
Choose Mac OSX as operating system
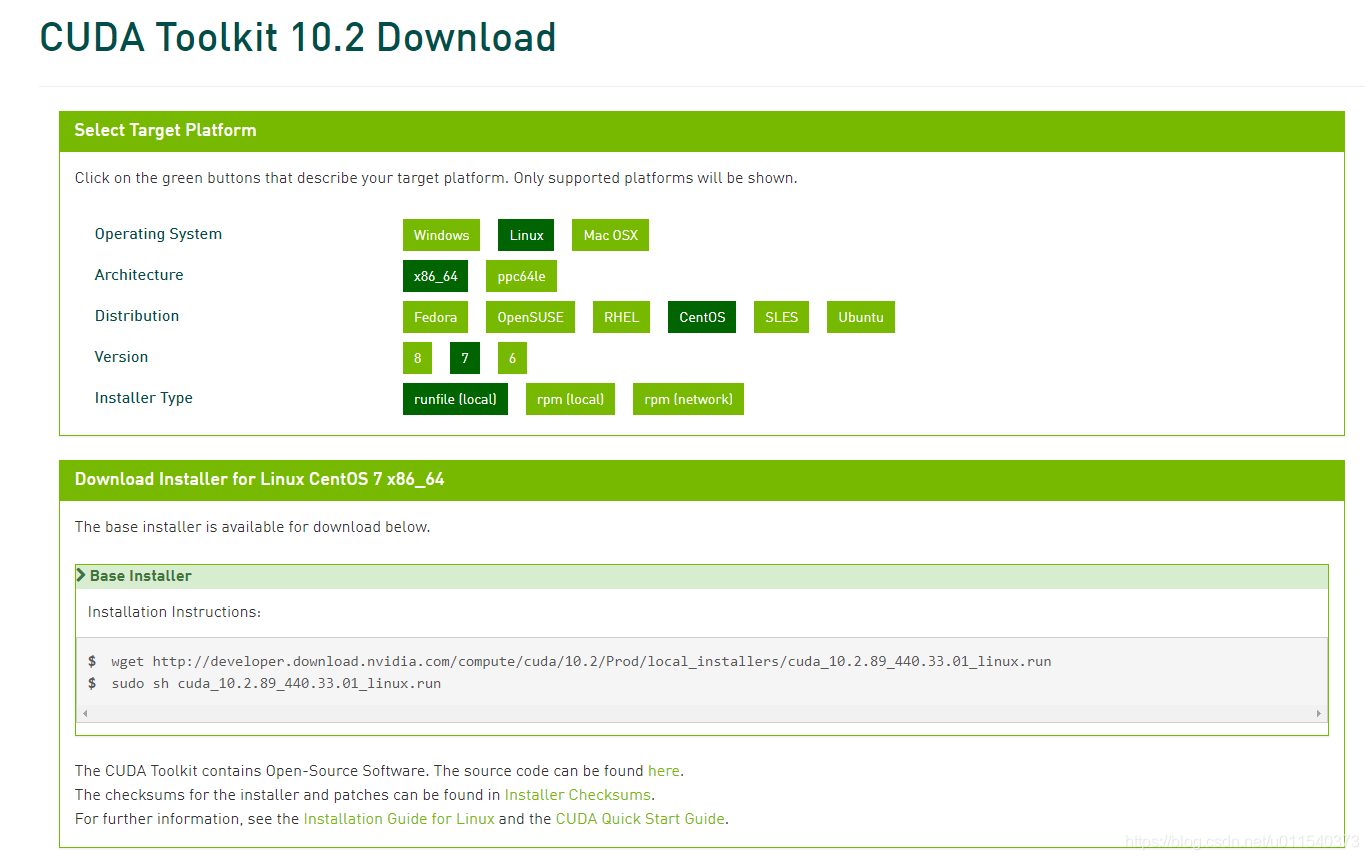(x=610, y=235)
